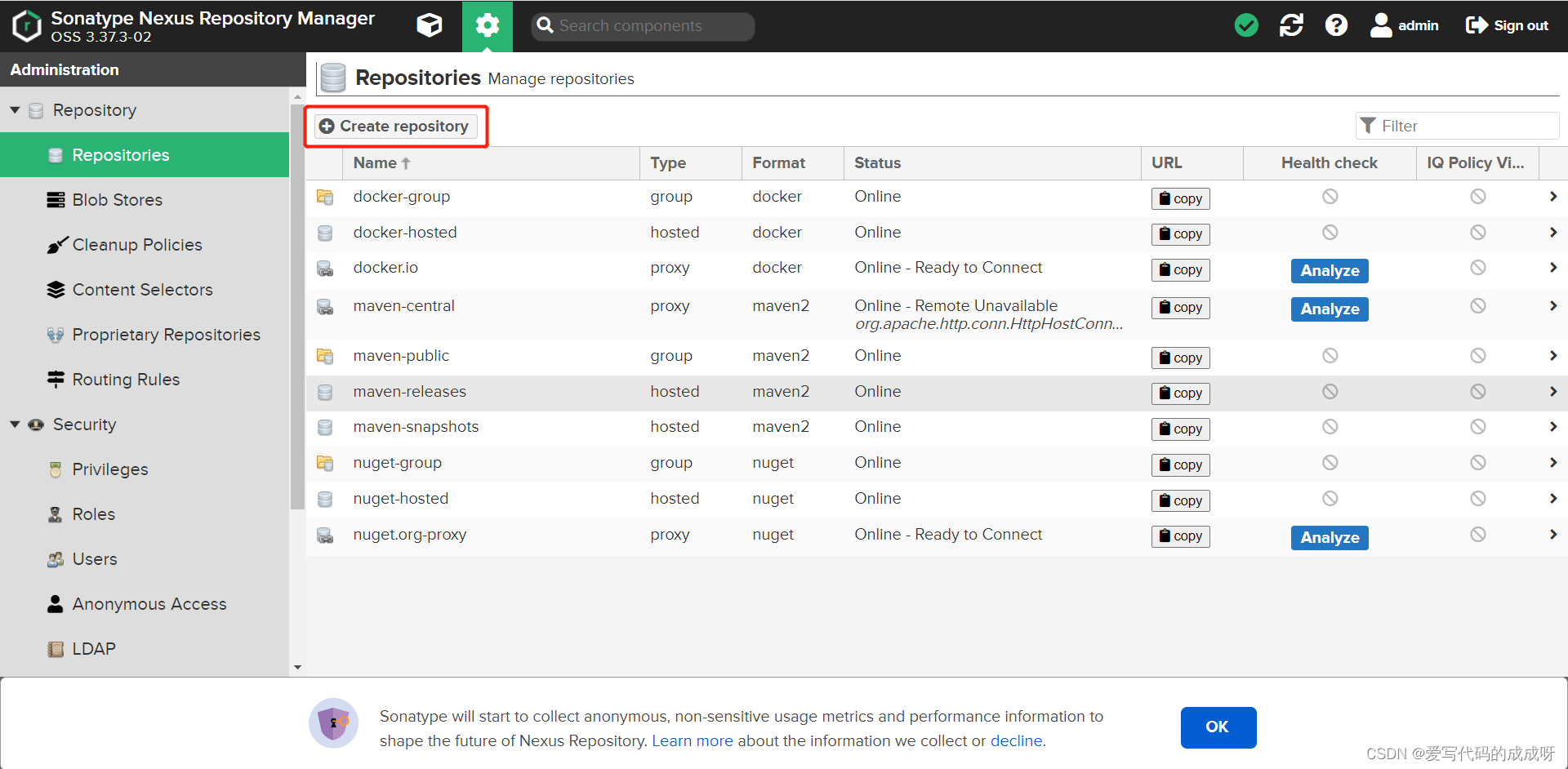
Task: Analyze the nuget.org-proxy repository health
Action: pyautogui.click(x=1330, y=538)
